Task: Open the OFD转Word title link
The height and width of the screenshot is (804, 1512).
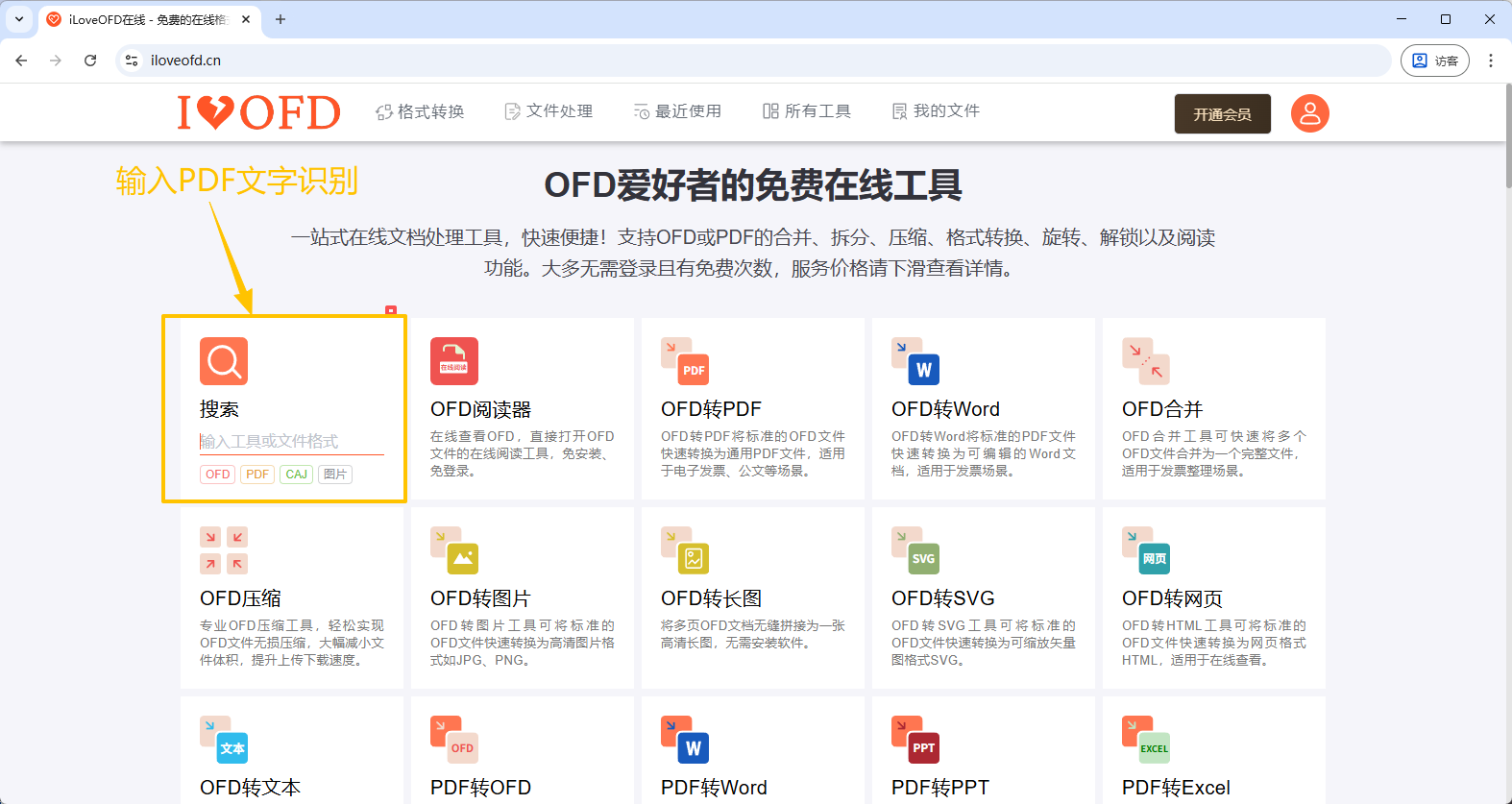Action: (946, 409)
